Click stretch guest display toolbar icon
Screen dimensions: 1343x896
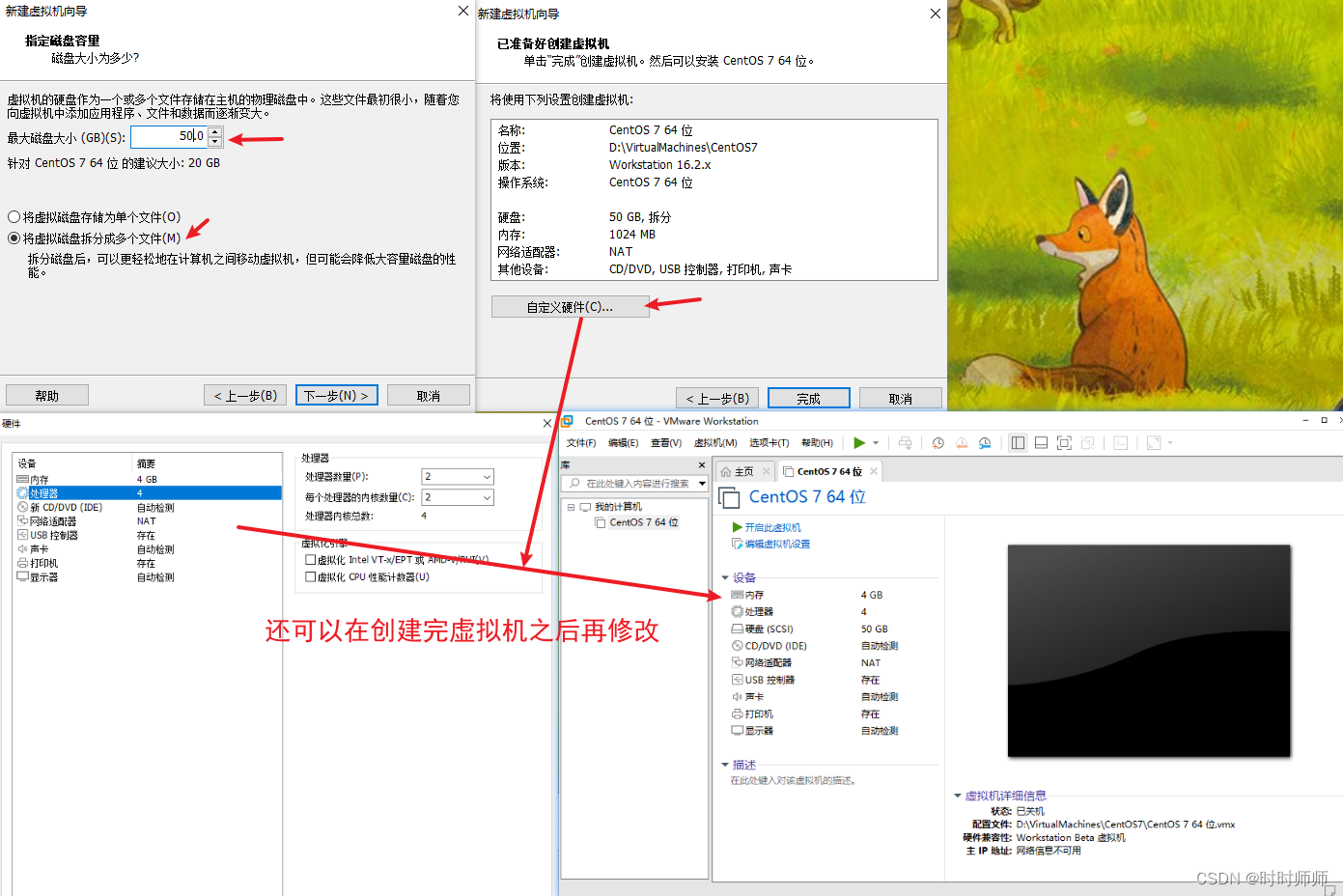1153,443
